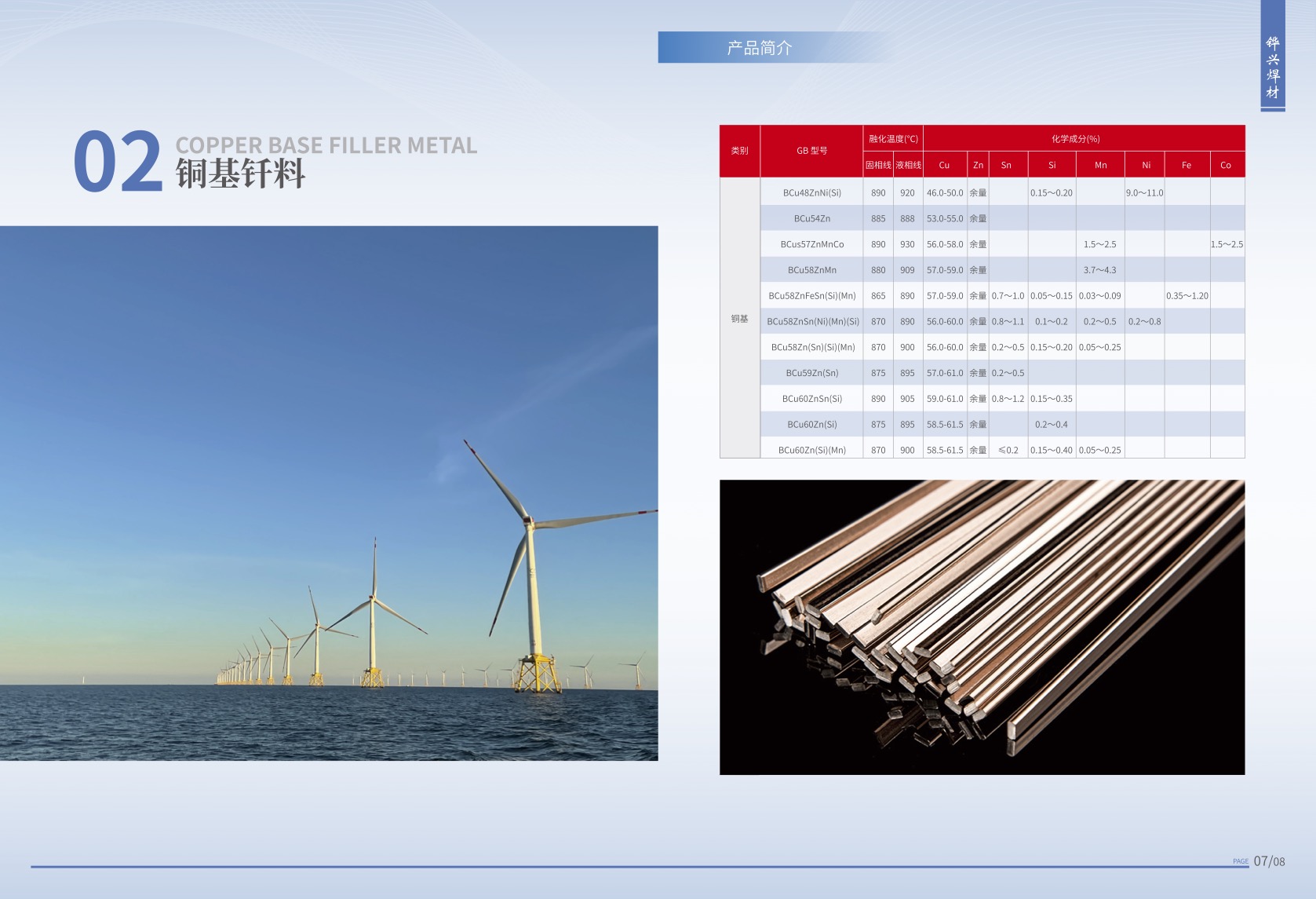The image size is (1316, 899).
Task: Click the BCu60Zn(Si)(Mn) model cell
Action: pos(811,450)
